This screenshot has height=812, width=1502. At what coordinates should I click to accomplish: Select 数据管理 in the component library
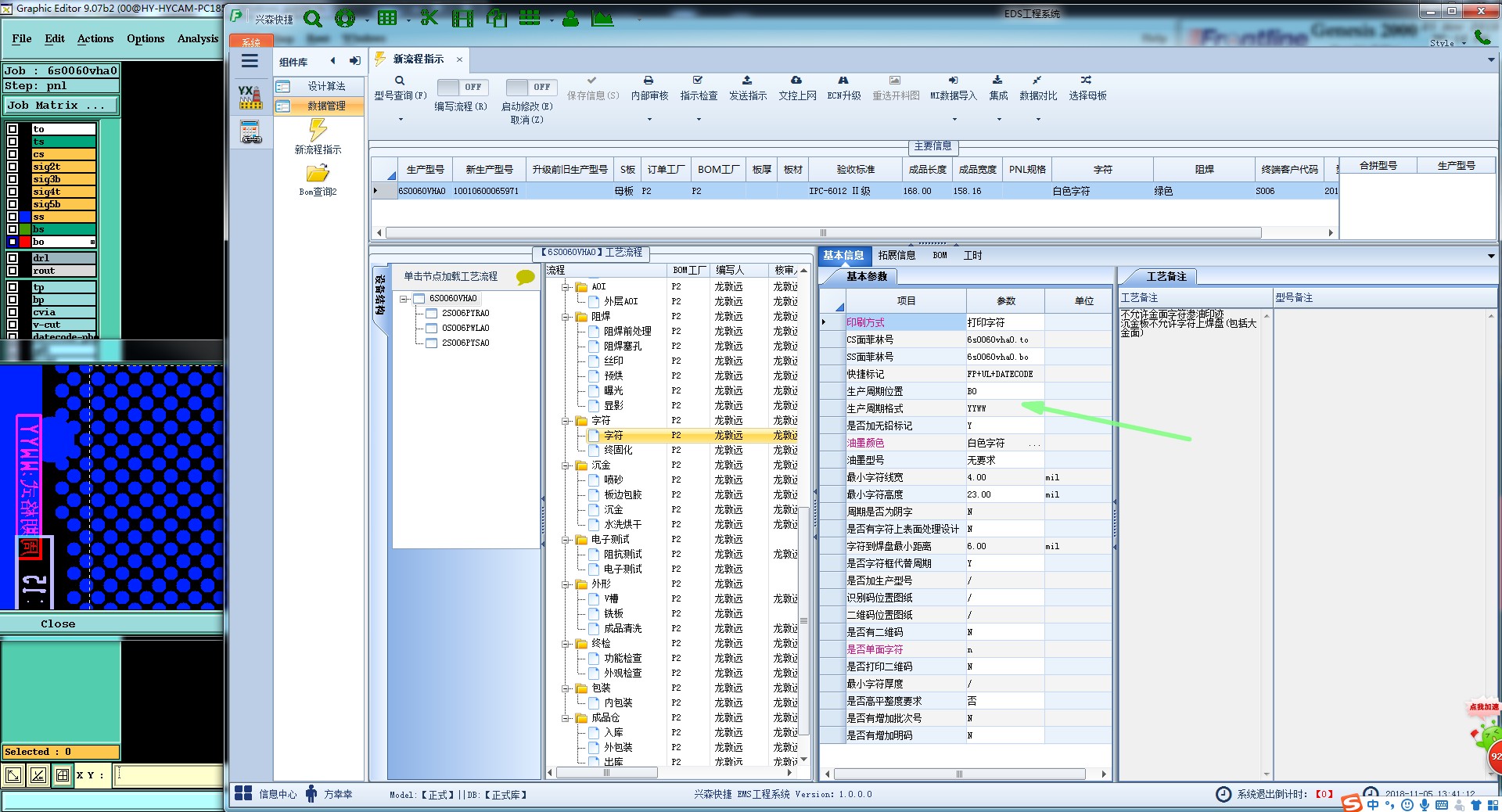tap(318, 106)
